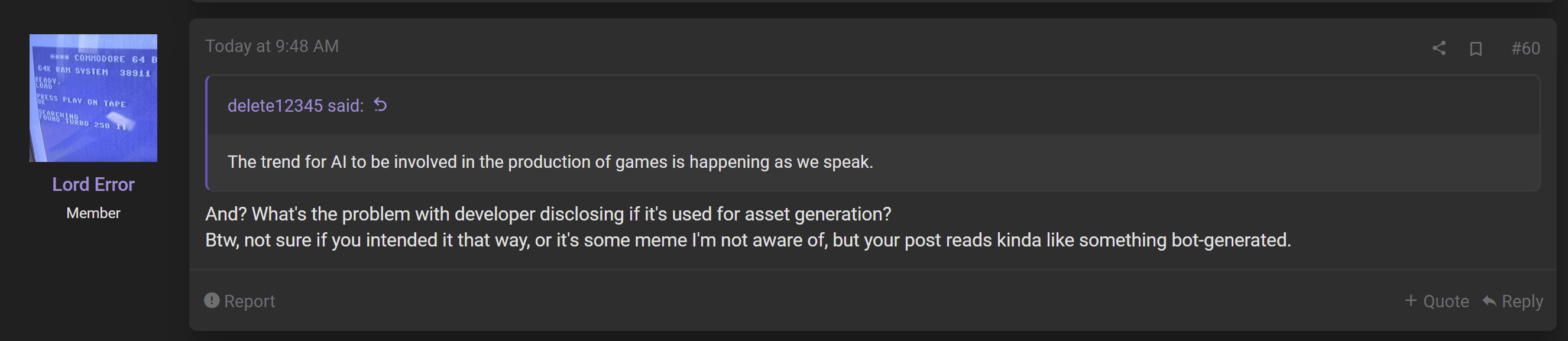Image resolution: width=1568 pixels, height=341 pixels.
Task: Click the quote block header bar
Action: click(873, 105)
